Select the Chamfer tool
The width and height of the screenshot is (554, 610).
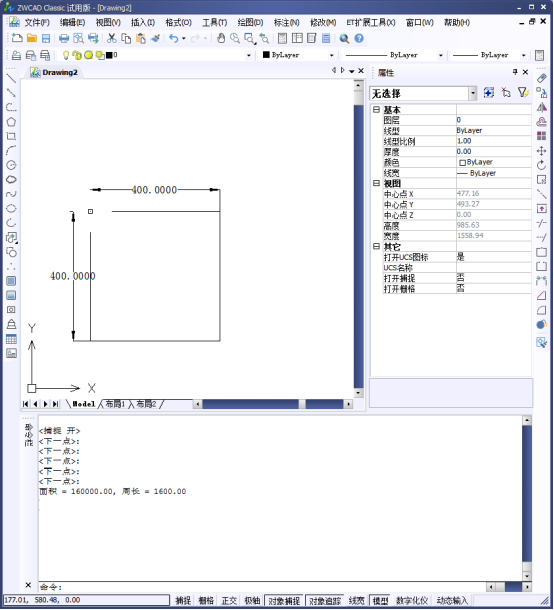[542, 296]
